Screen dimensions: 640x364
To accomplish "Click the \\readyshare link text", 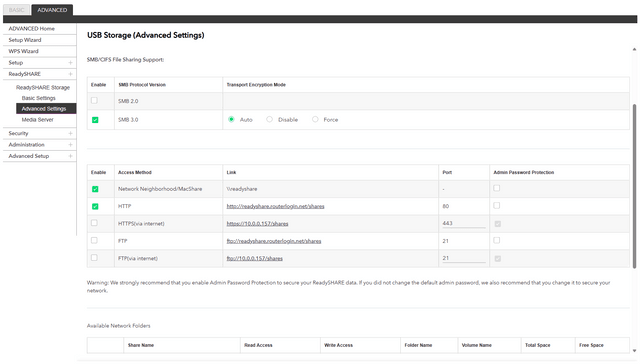I will pyautogui.click(x=242, y=189).
